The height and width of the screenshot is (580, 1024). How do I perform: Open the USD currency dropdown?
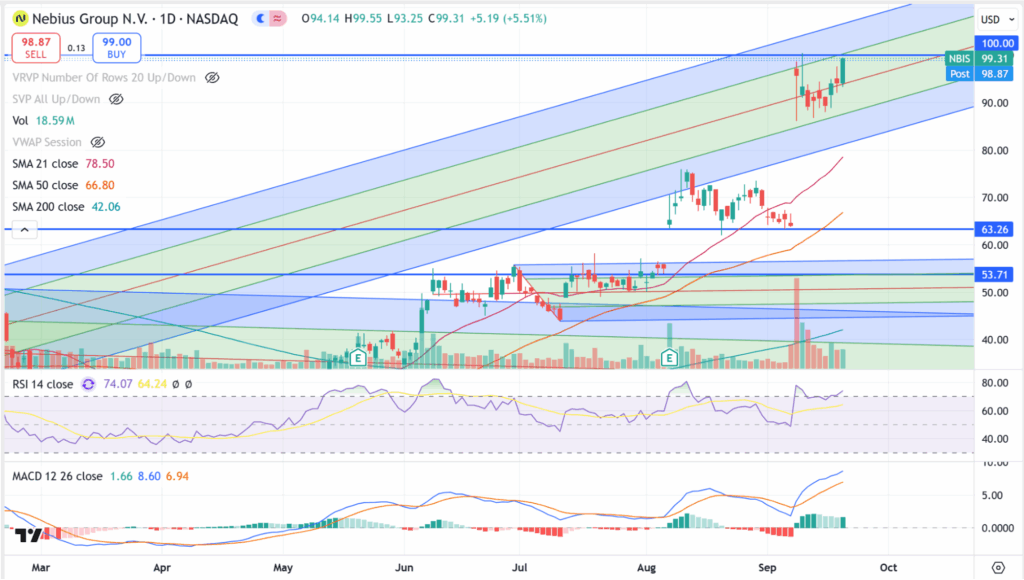point(997,19)
